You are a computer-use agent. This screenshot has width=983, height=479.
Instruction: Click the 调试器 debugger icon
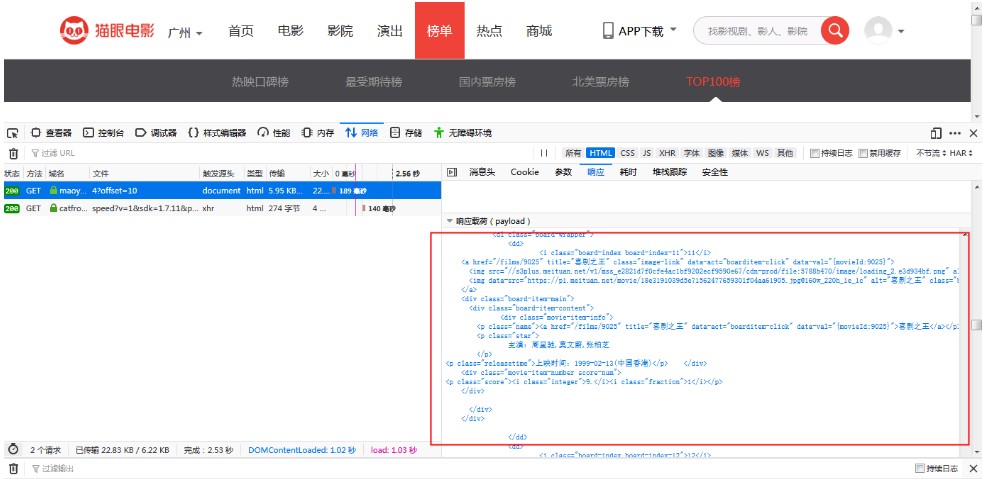(x=140, y=133)
